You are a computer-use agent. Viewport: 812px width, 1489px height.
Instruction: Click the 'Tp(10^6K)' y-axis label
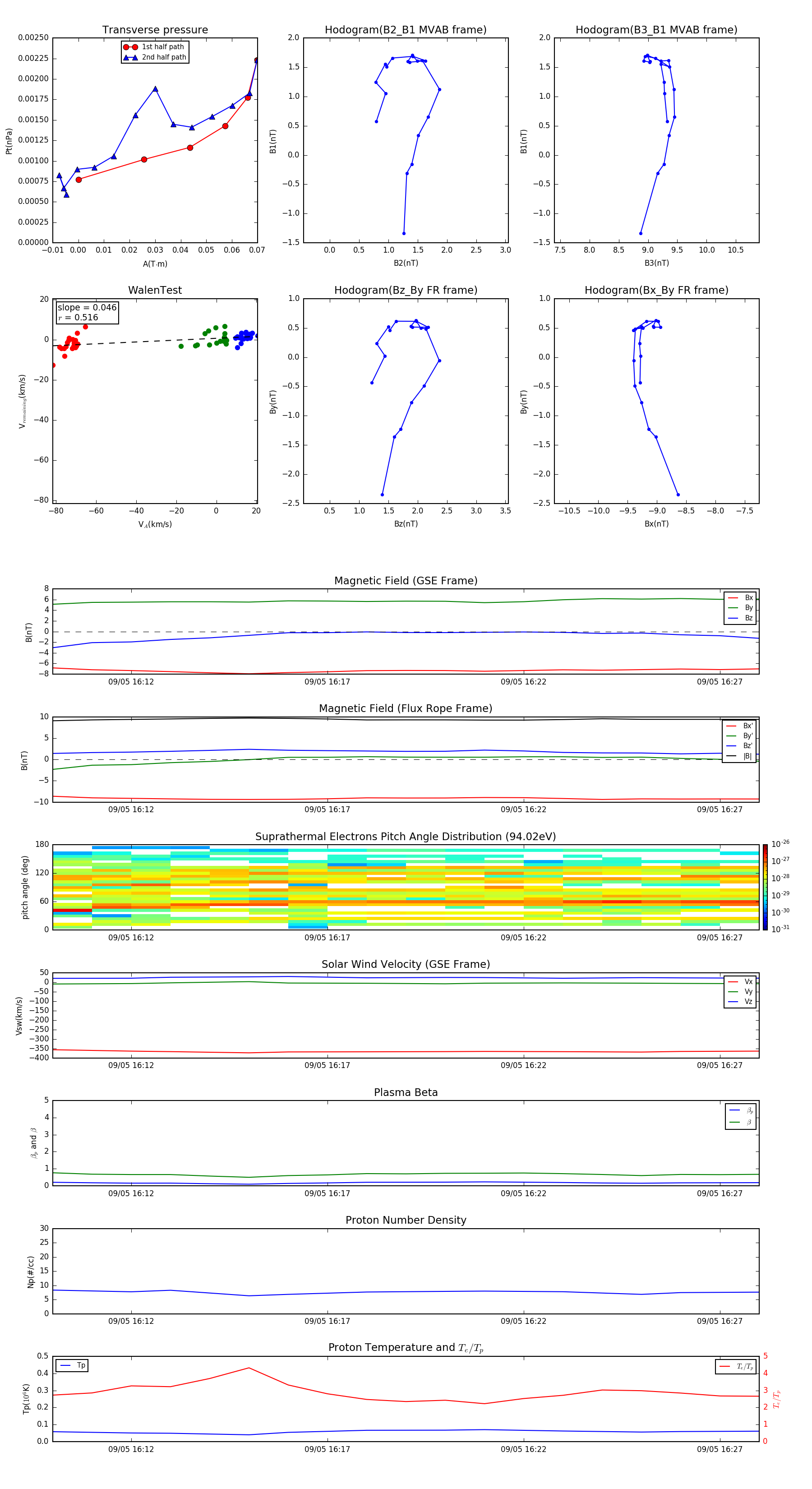(x=26, y=1399)
